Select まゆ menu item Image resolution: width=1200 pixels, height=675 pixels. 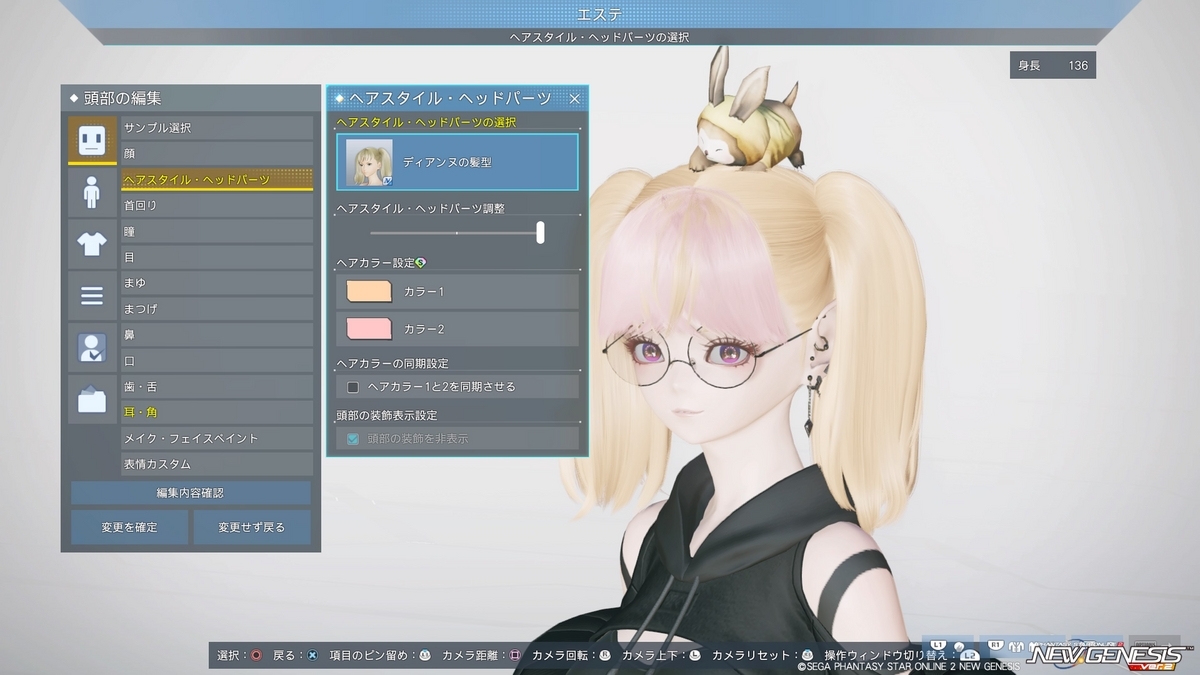(x=217, y=283)
